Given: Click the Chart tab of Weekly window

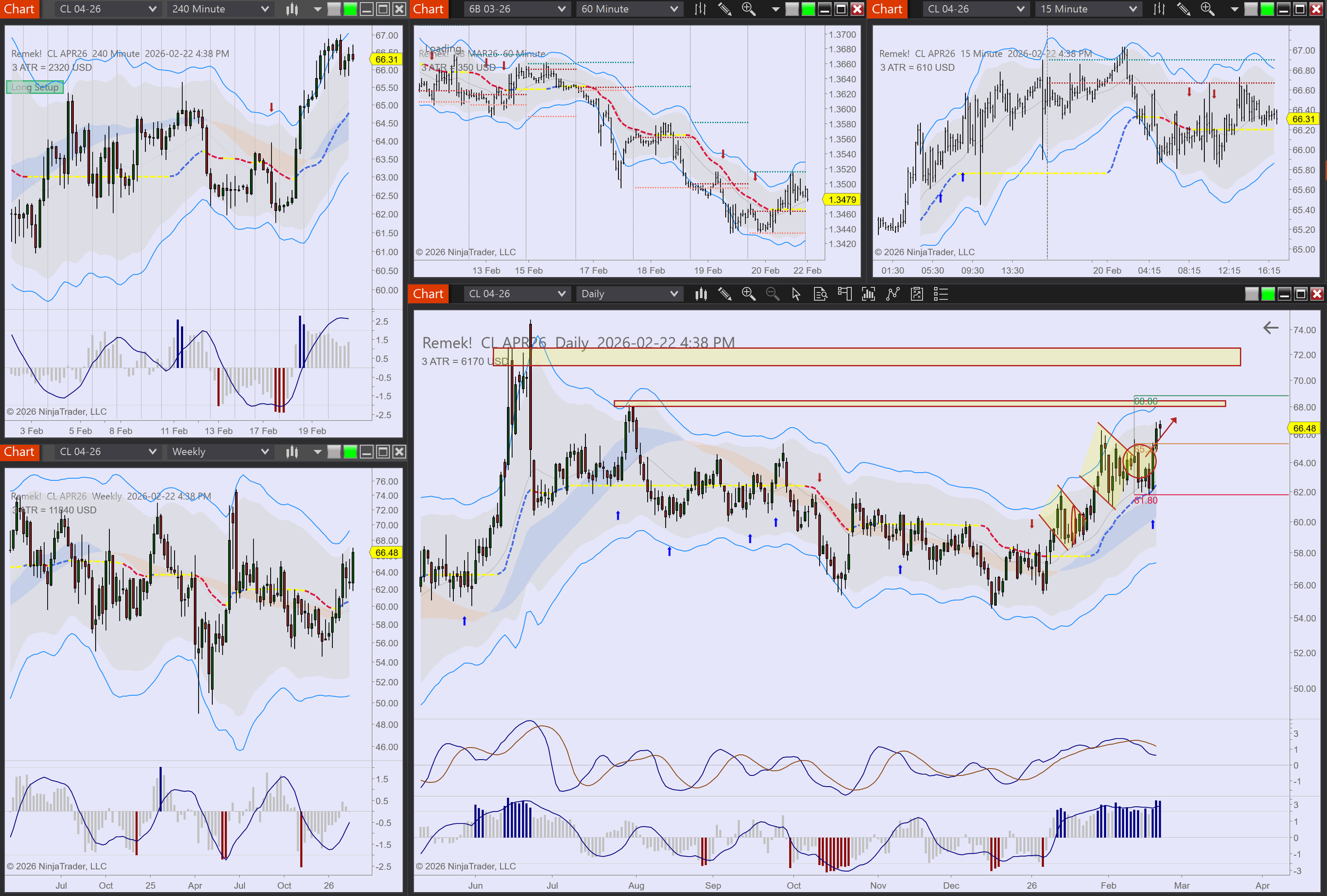Looking at the screenshot, I should point(20,452).
